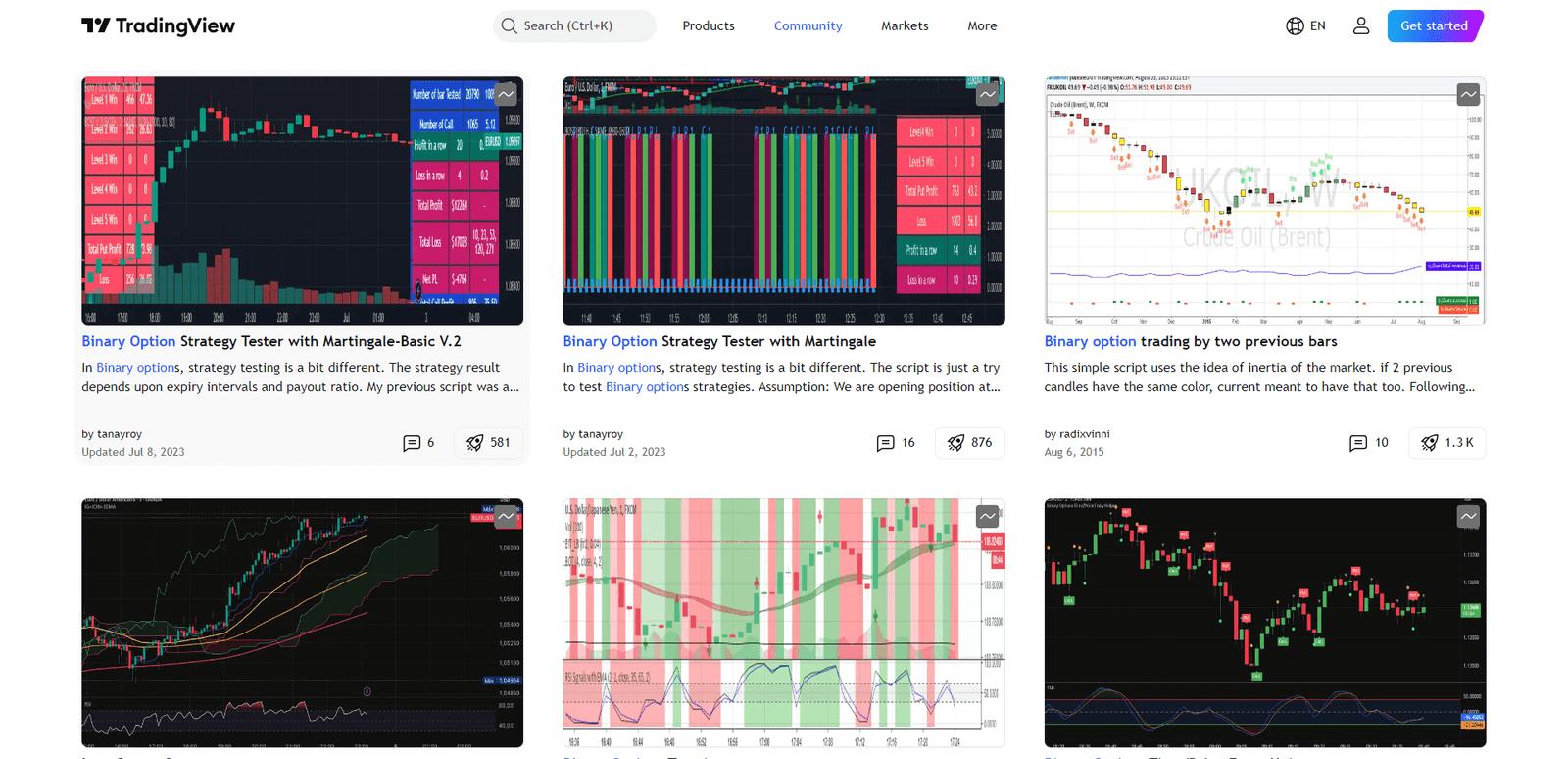Click the chart-type icon on Crude Oil Brent thumbnail
This screenshot has width=1568, height=759.
1468,94
